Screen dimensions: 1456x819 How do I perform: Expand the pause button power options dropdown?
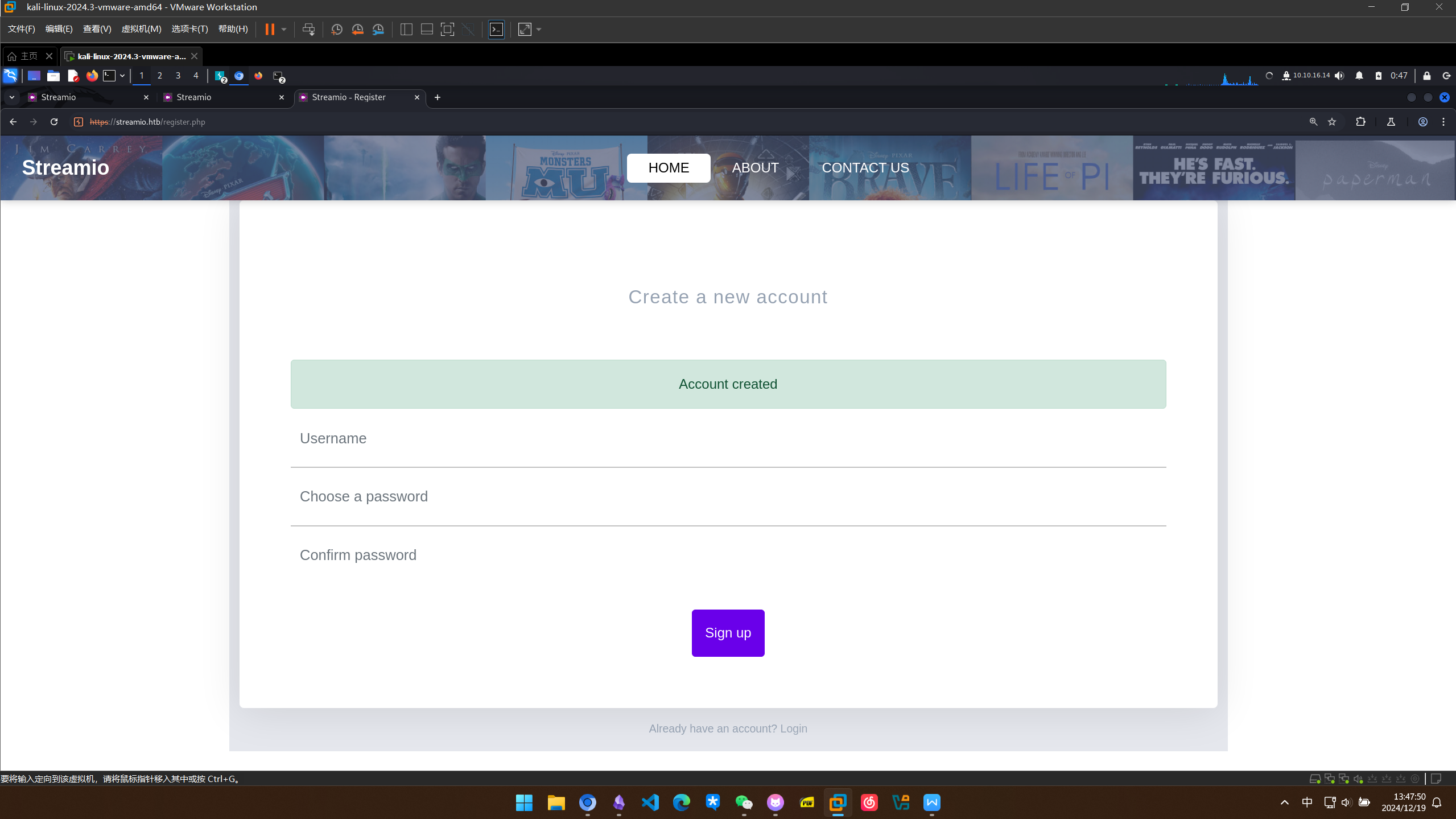click(x=284, y=30)
